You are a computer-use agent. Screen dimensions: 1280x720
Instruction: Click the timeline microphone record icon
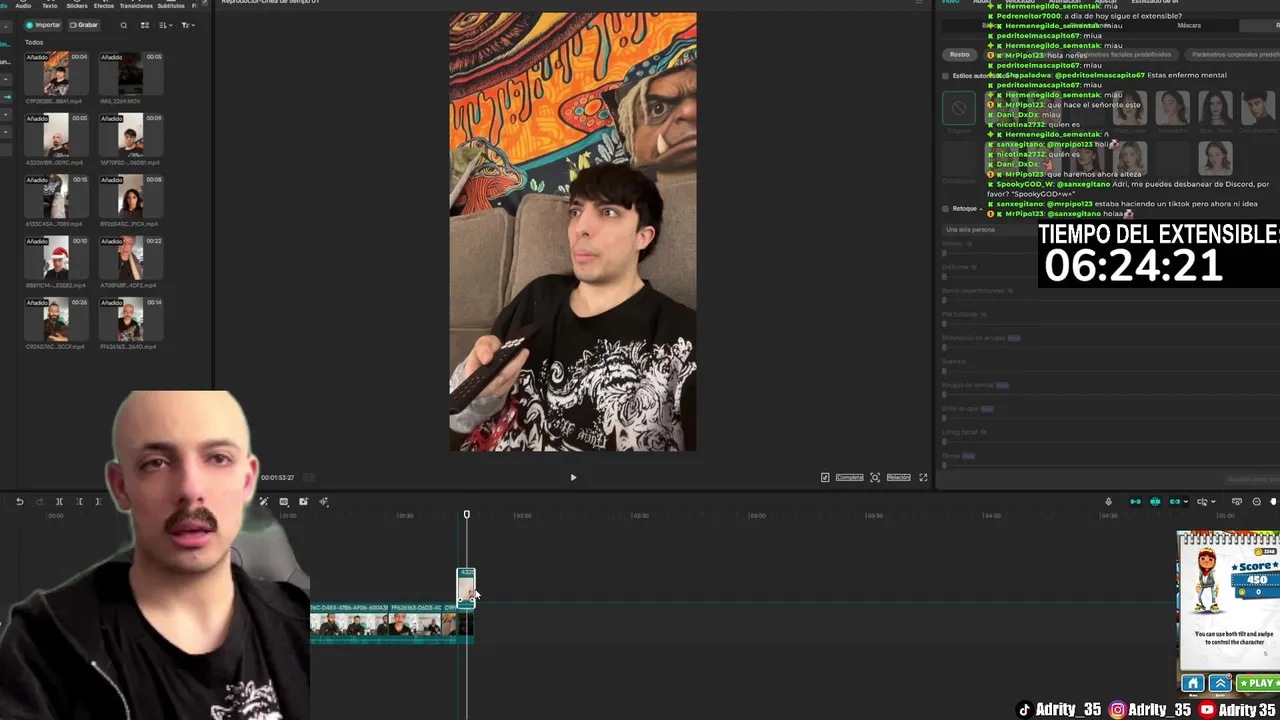pyautogui.click(x=1108, y=502)
